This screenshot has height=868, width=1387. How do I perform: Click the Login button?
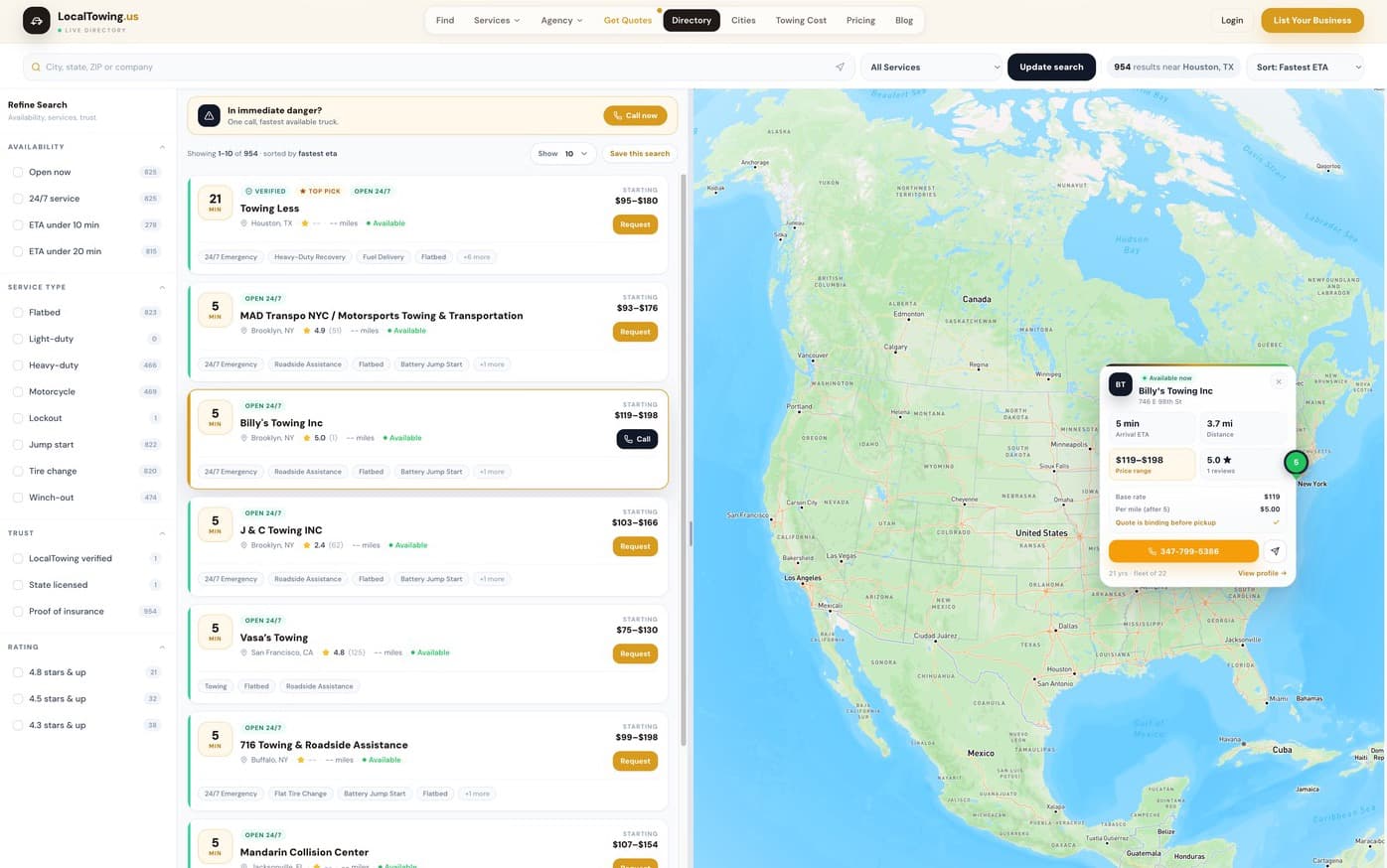1232,20
